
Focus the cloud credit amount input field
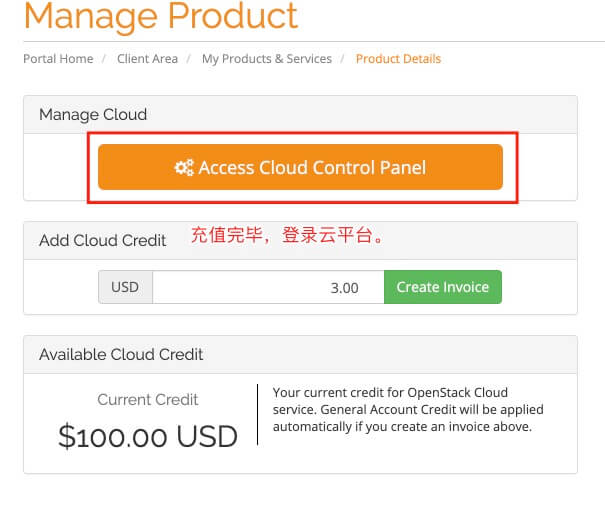[x=268, y=287]
